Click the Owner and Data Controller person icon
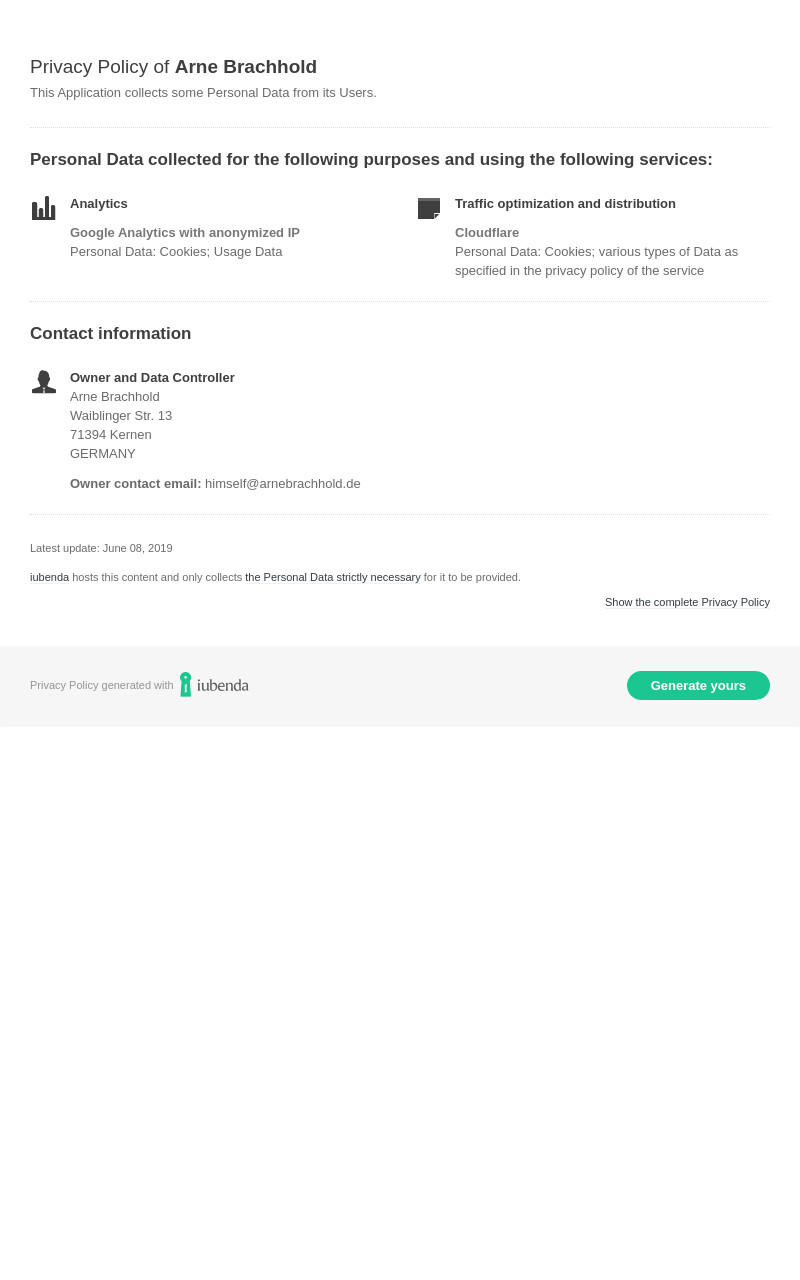This screenshot has height=1280, width=800. pos(44,382)
